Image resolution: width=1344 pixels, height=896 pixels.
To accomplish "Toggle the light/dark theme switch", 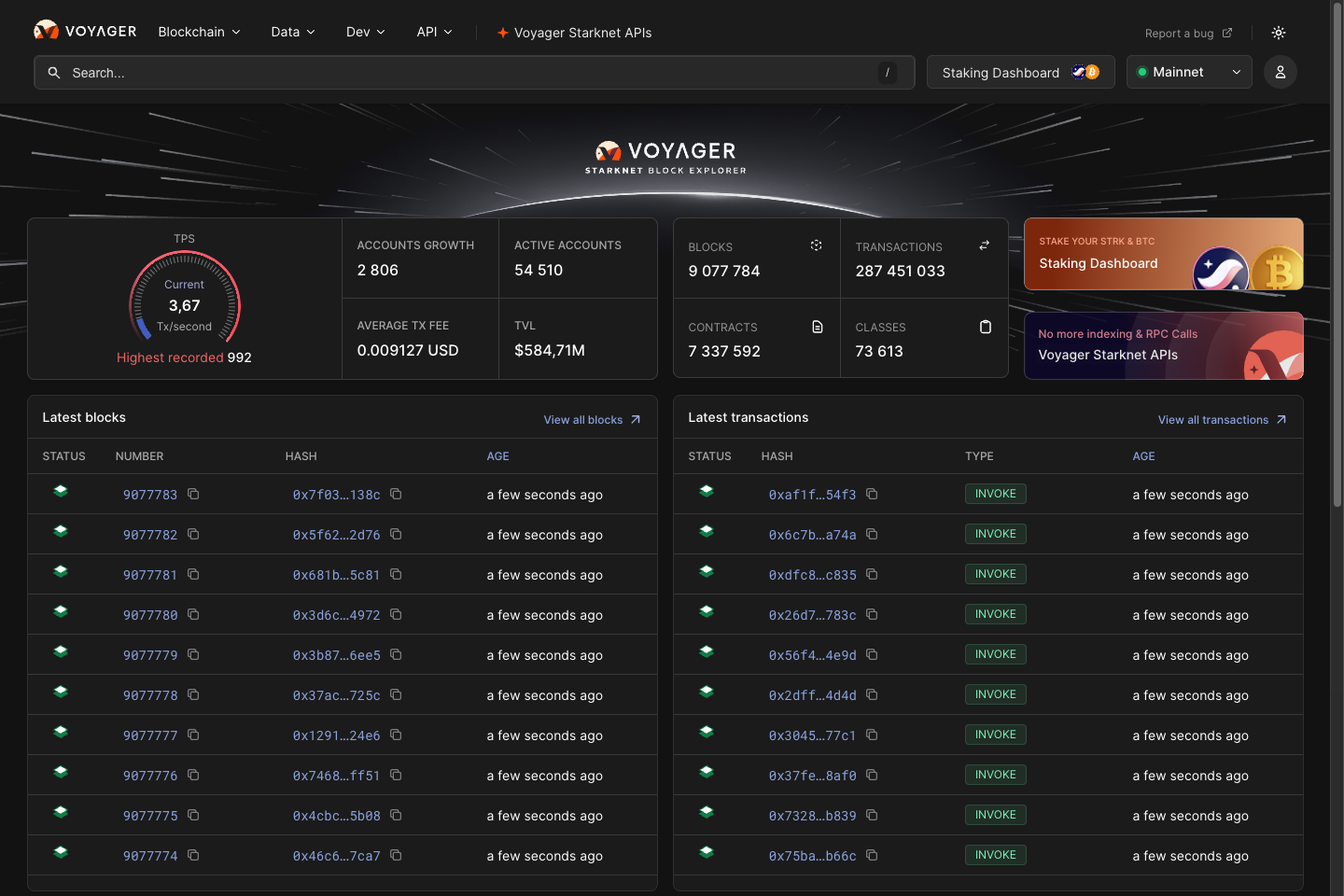I will pyautogui.click(x=1279, y=33).
